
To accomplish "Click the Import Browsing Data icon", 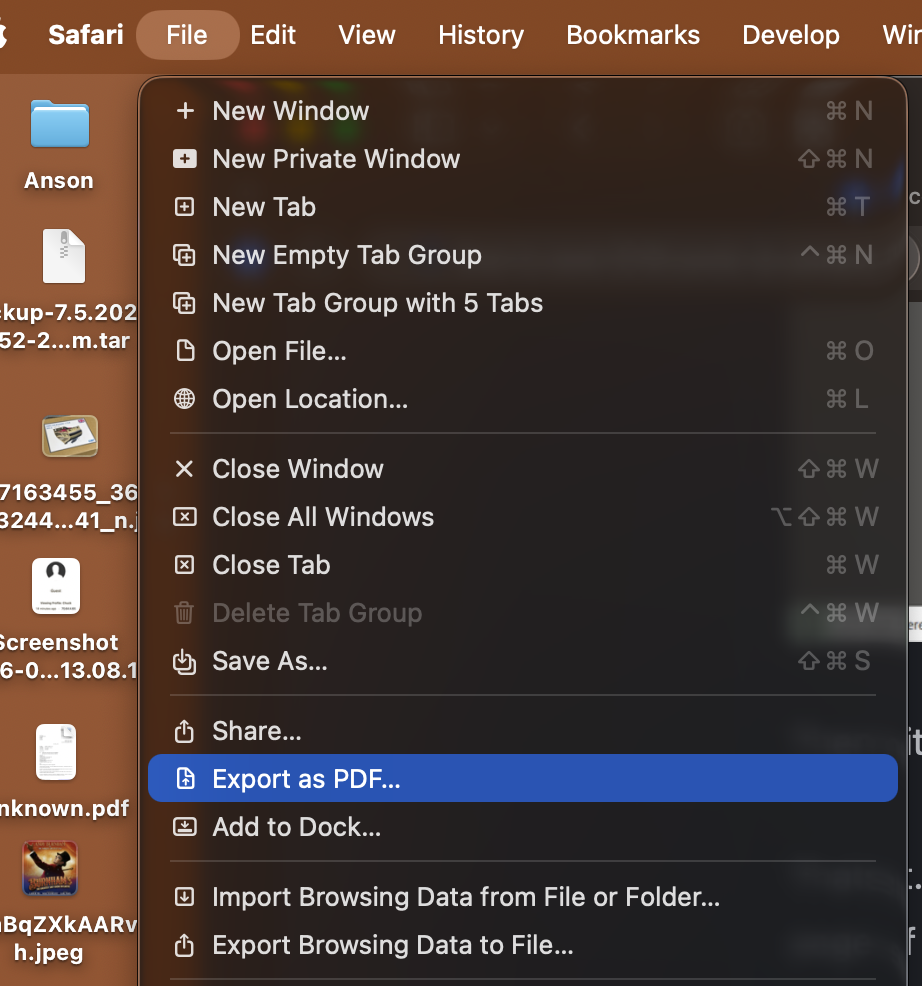I will [x=184, y=897].
